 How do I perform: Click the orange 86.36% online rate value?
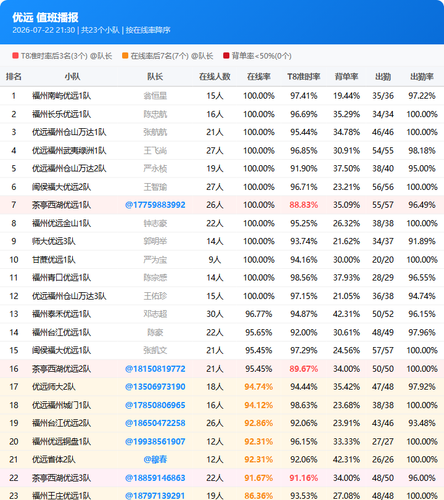coord(259,496)
